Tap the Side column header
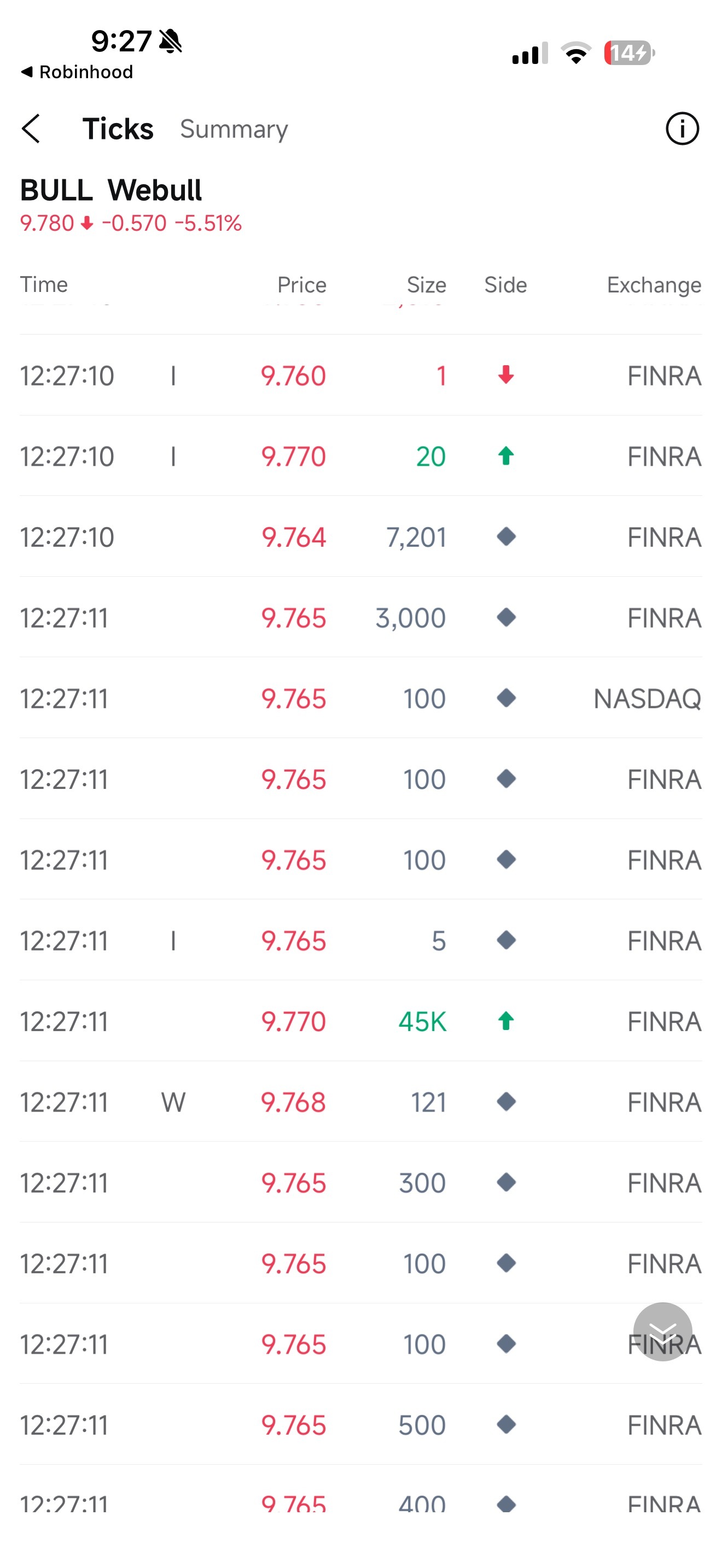This screenshot has width=722, height=1568. (x=505, y=285)
